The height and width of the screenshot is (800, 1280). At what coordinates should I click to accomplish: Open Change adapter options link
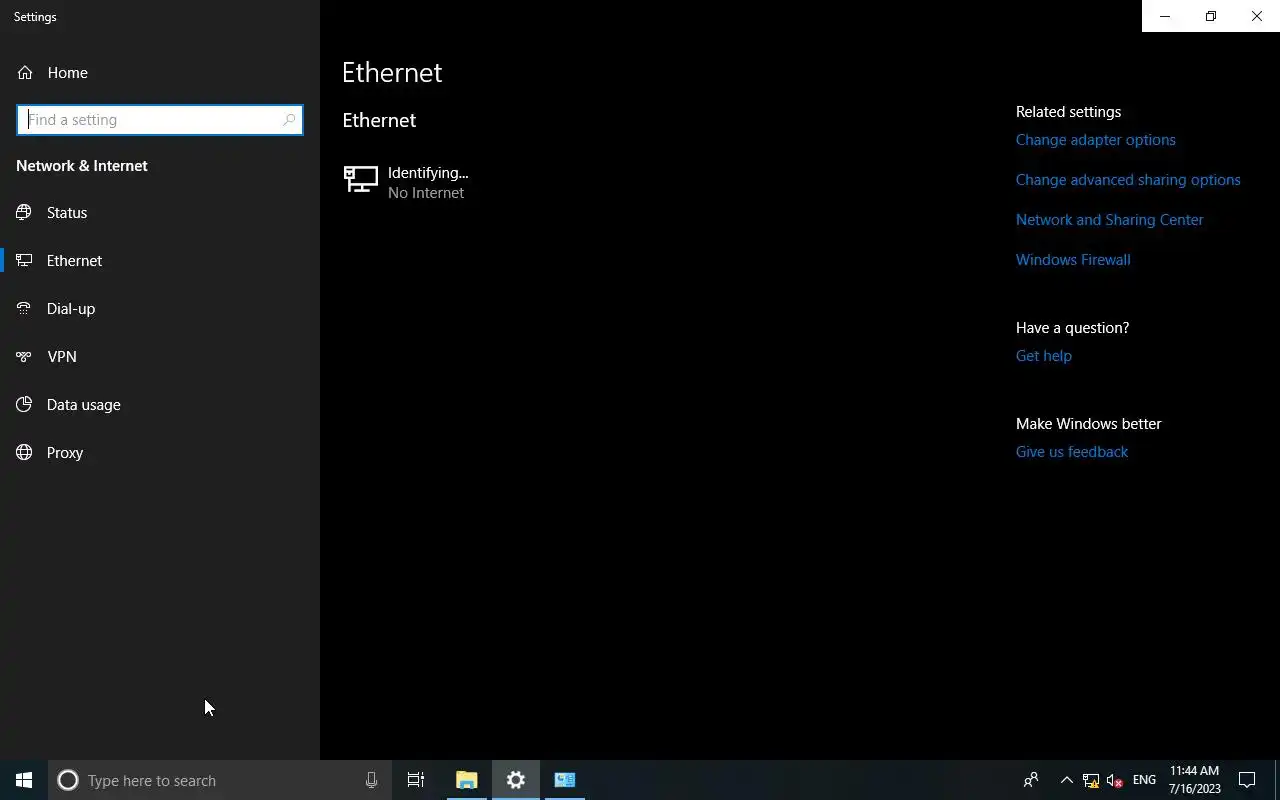tap(1095, 140)
